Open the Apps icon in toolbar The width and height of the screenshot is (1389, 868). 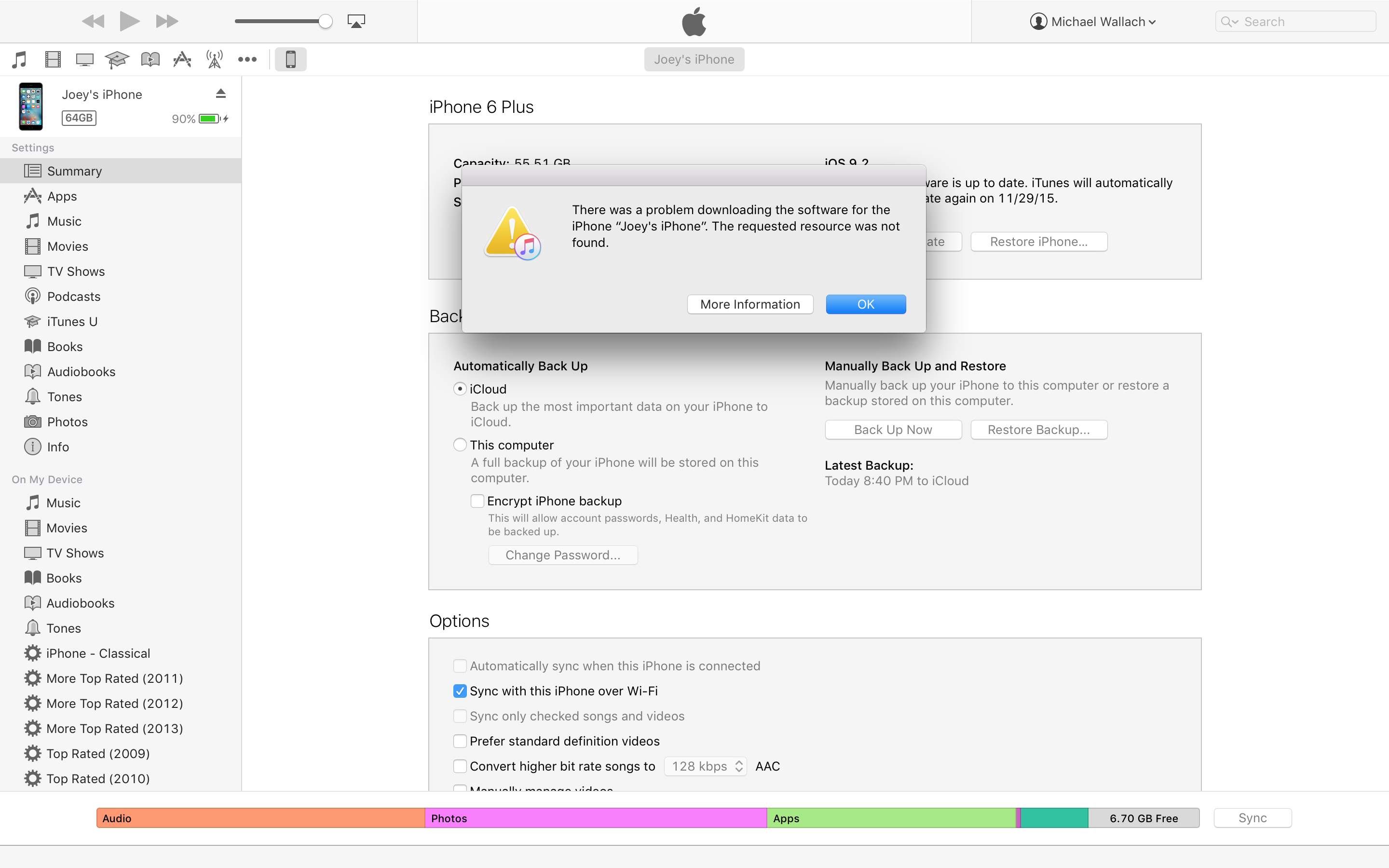(182, 59)
